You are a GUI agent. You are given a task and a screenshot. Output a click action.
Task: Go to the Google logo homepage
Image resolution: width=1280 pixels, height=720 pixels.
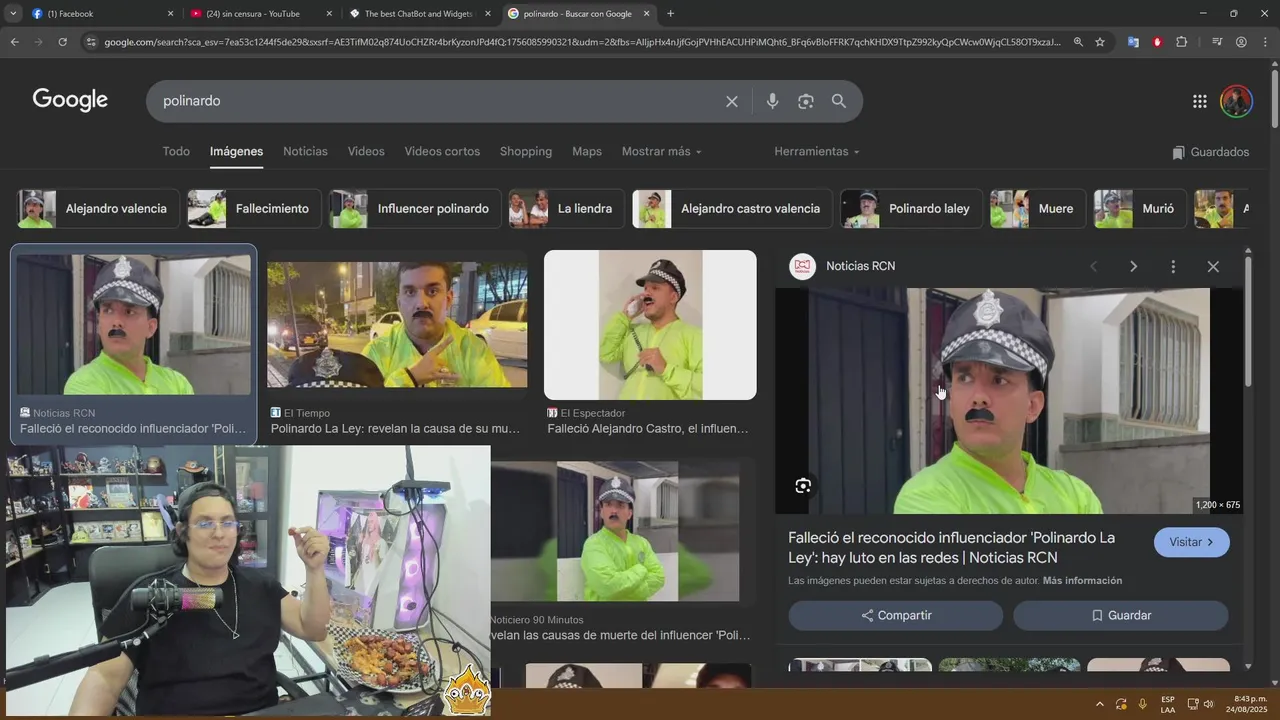(70, 100)
